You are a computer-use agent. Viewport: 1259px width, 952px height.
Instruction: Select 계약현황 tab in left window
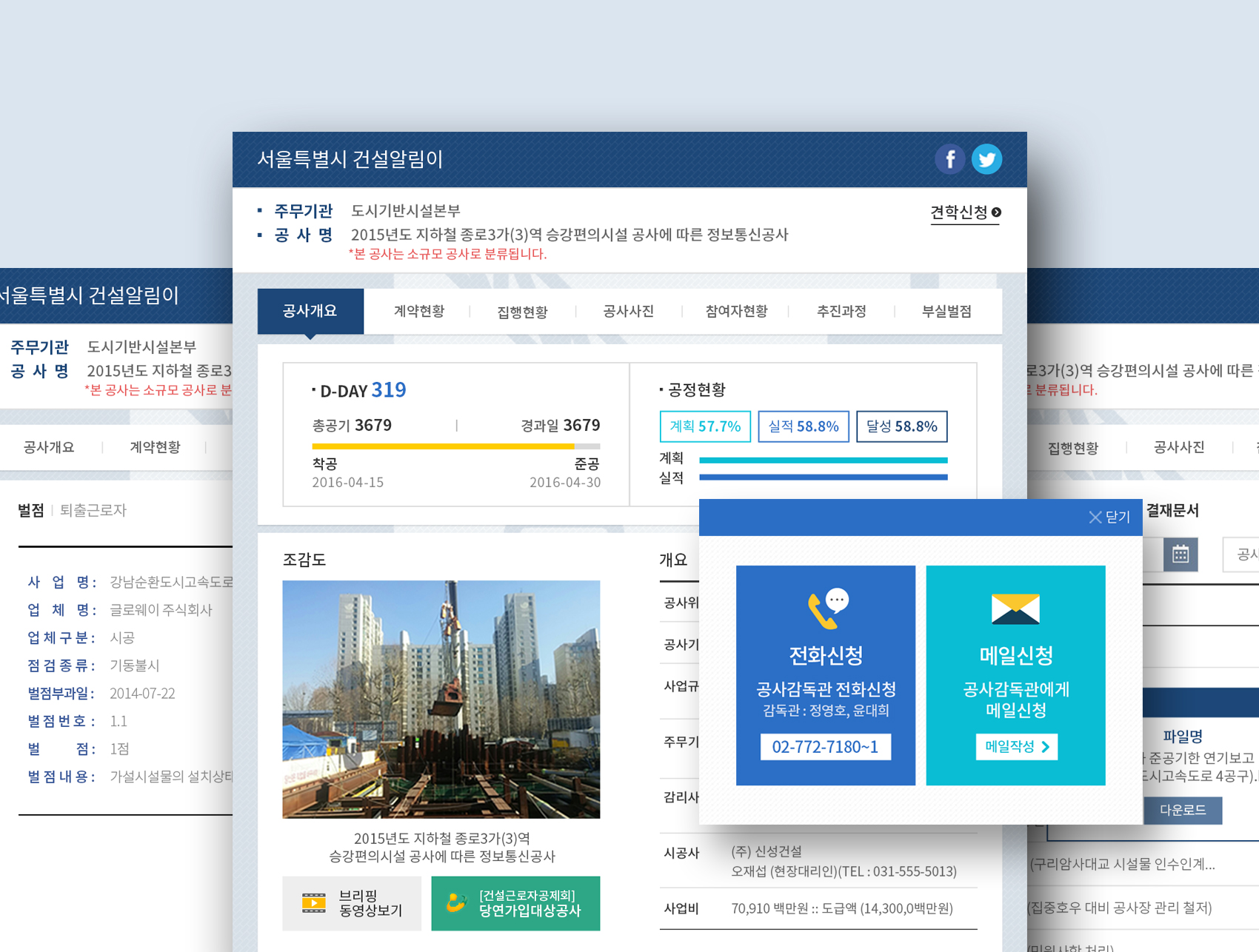tap(155, 447)
